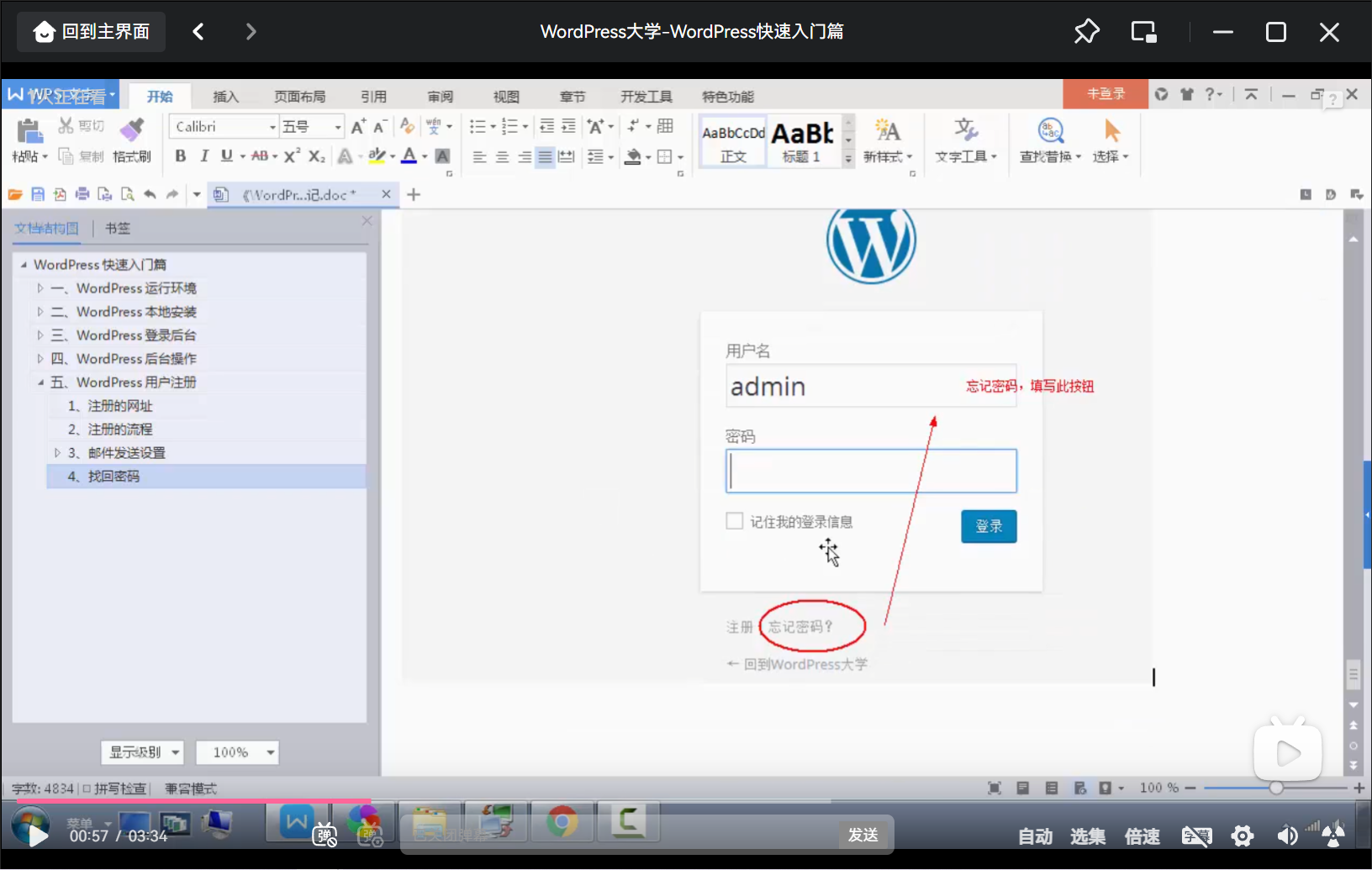Align text to the left

[x=479, y=157]
